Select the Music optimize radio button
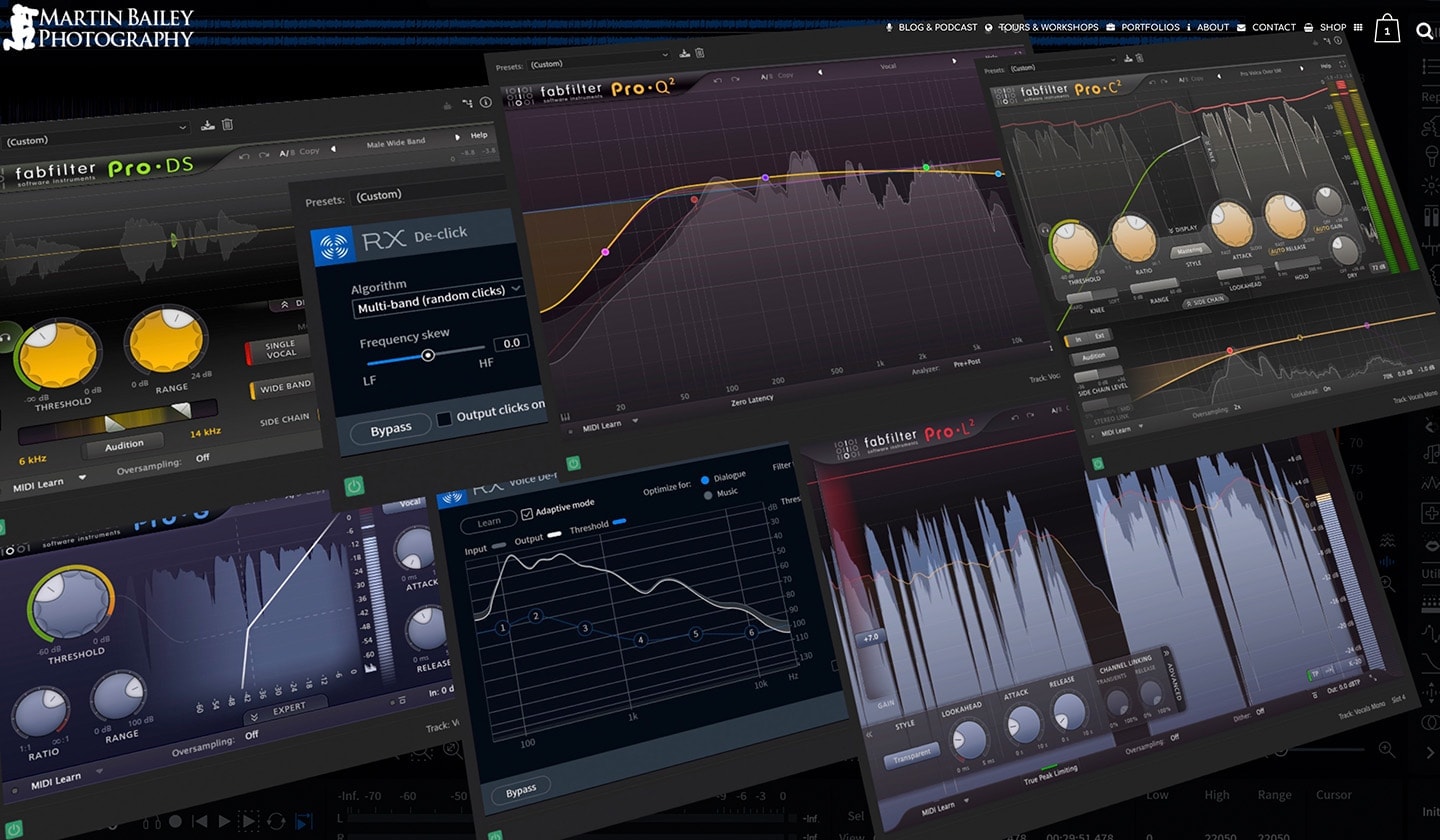The height and width of the screenshot is (840, 1440). click(708, 494)
